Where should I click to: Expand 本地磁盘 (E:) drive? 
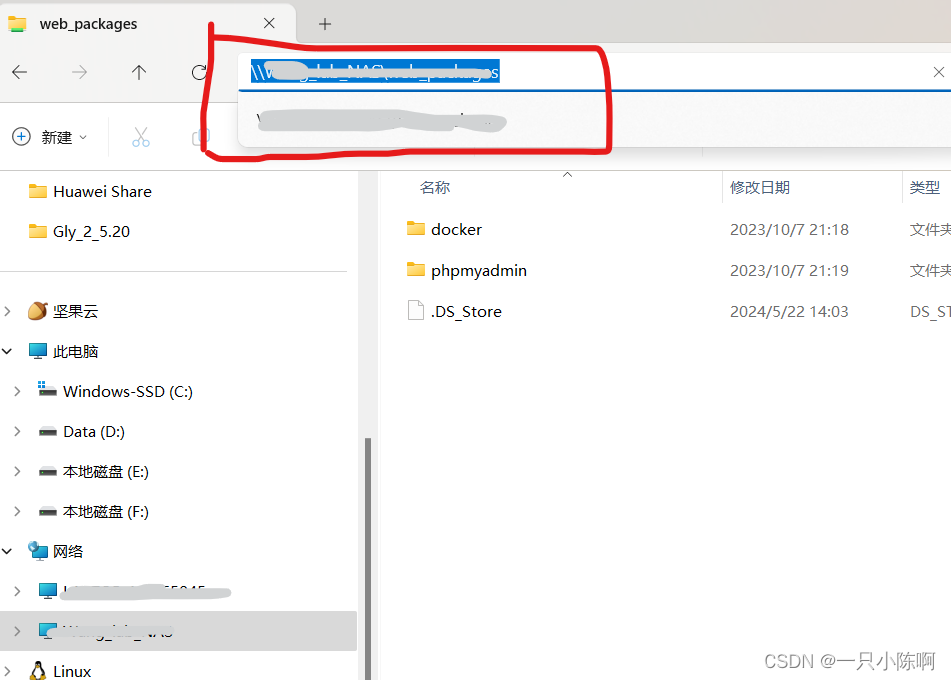click(x=17, y=471)
